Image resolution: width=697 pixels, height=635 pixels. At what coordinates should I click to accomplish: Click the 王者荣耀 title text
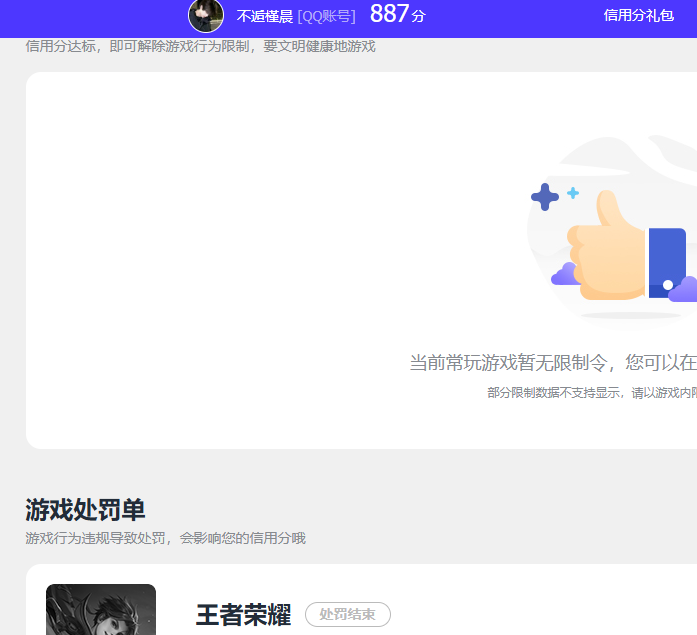(x=243, y=615)
